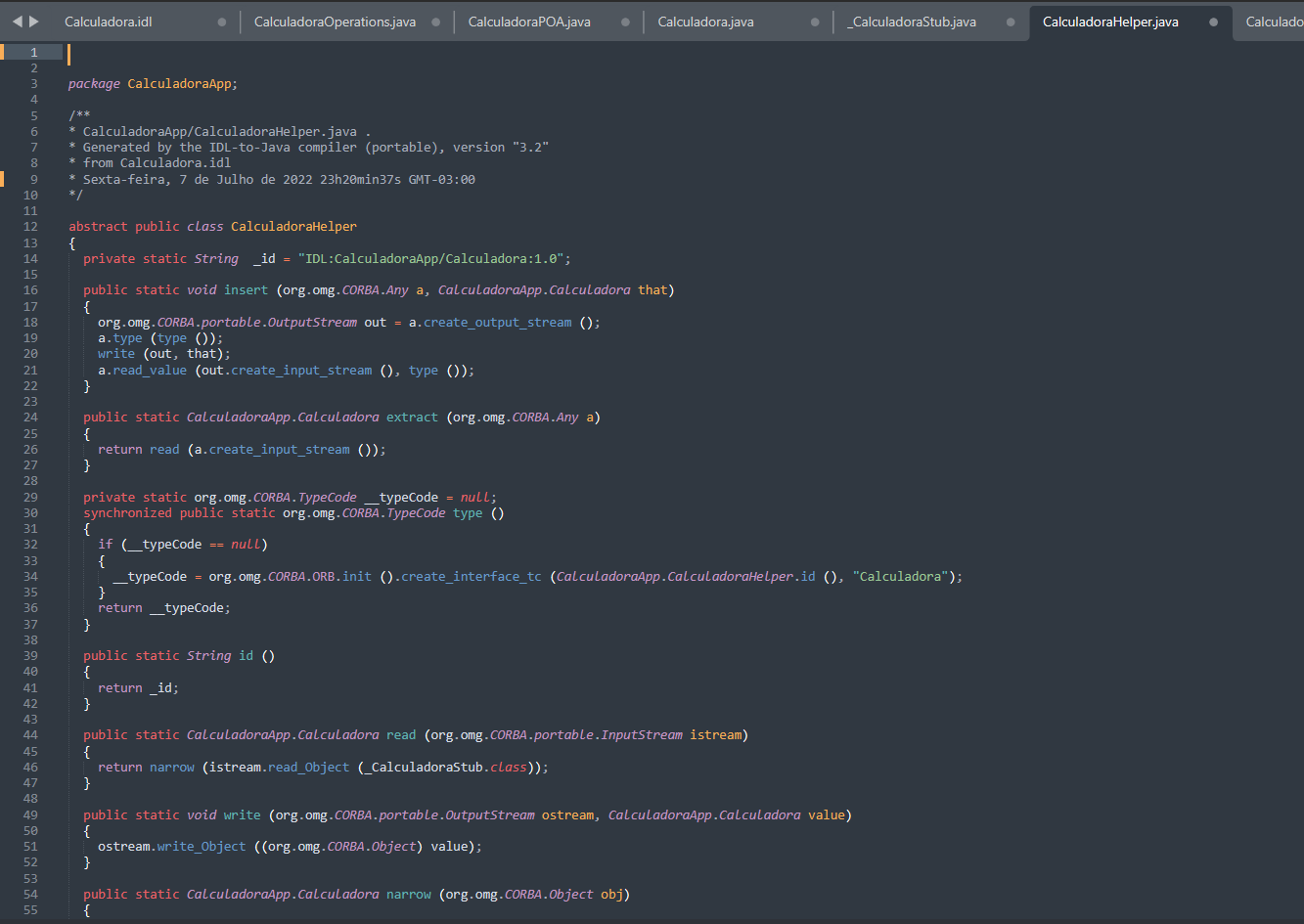The image size is (1304, 924).
Task: Click 'return __typeCode;' on line 36
Action: click(x=164, y=607)
